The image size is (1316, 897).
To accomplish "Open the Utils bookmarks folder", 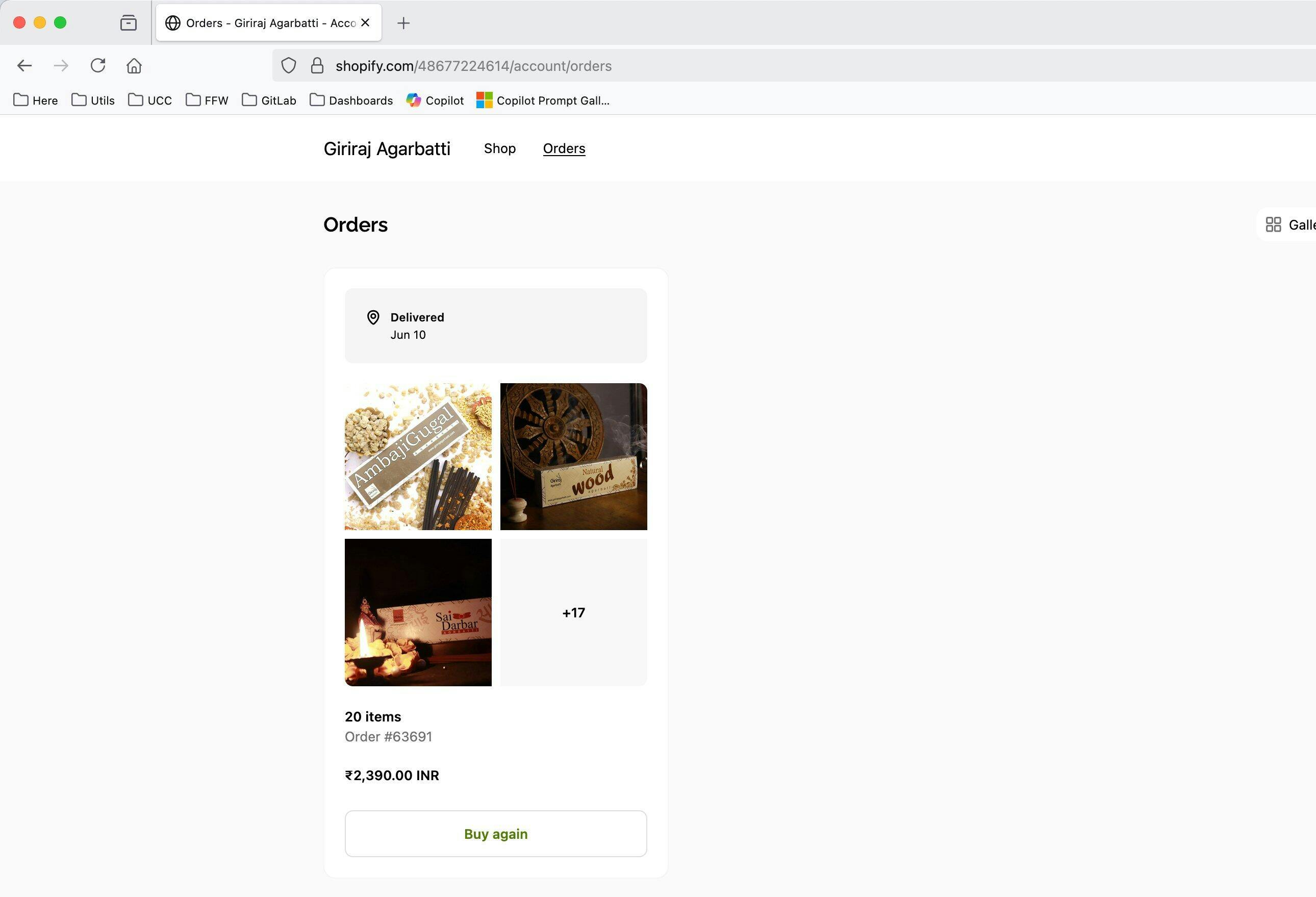I will (93, 100).
